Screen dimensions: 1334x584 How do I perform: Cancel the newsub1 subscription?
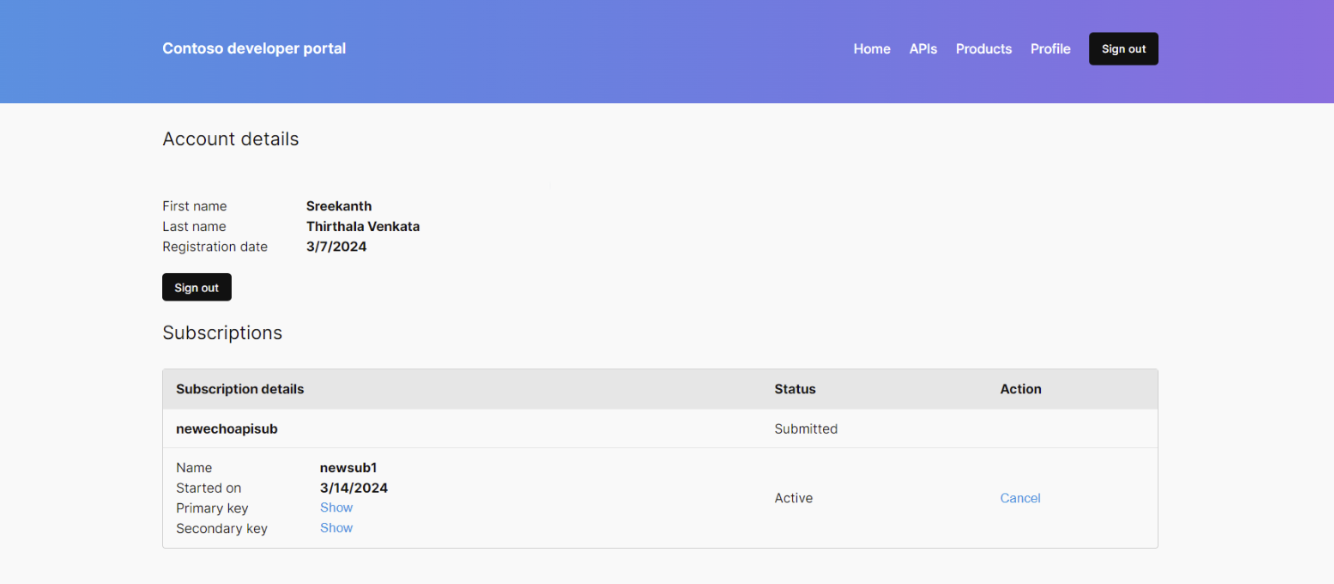(x=1020, y=497)
